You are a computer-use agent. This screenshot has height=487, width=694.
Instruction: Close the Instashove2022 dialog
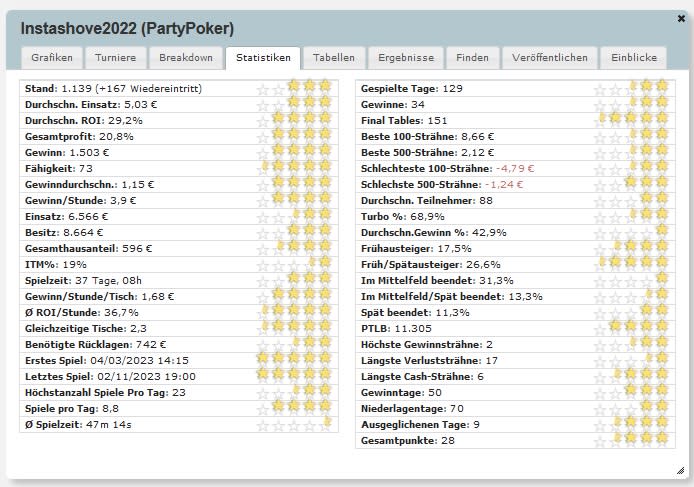click(x=681, y=18)
